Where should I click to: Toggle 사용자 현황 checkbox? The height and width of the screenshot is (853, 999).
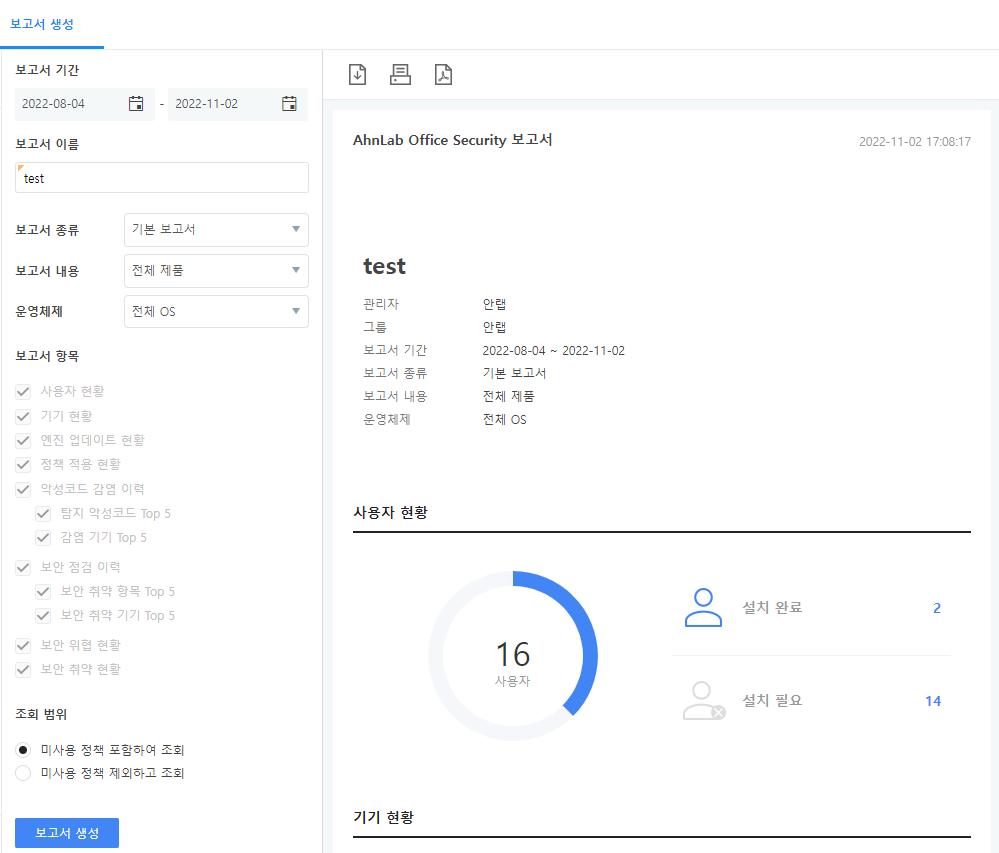tap(23, 392)
